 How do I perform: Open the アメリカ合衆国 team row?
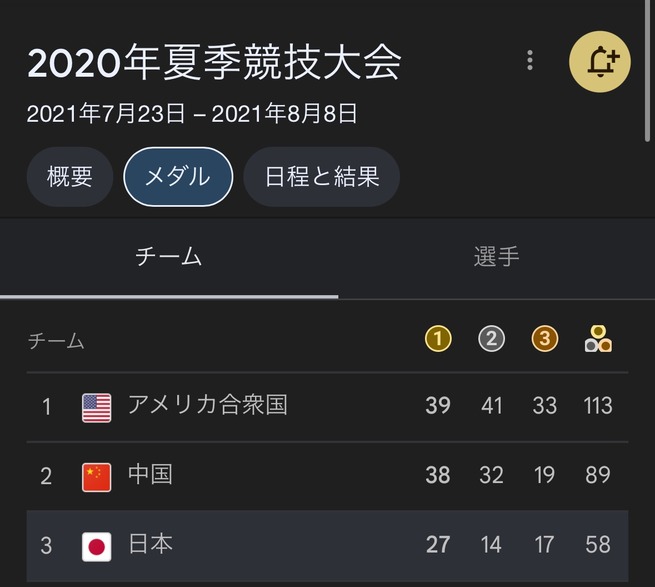[328, 407]
